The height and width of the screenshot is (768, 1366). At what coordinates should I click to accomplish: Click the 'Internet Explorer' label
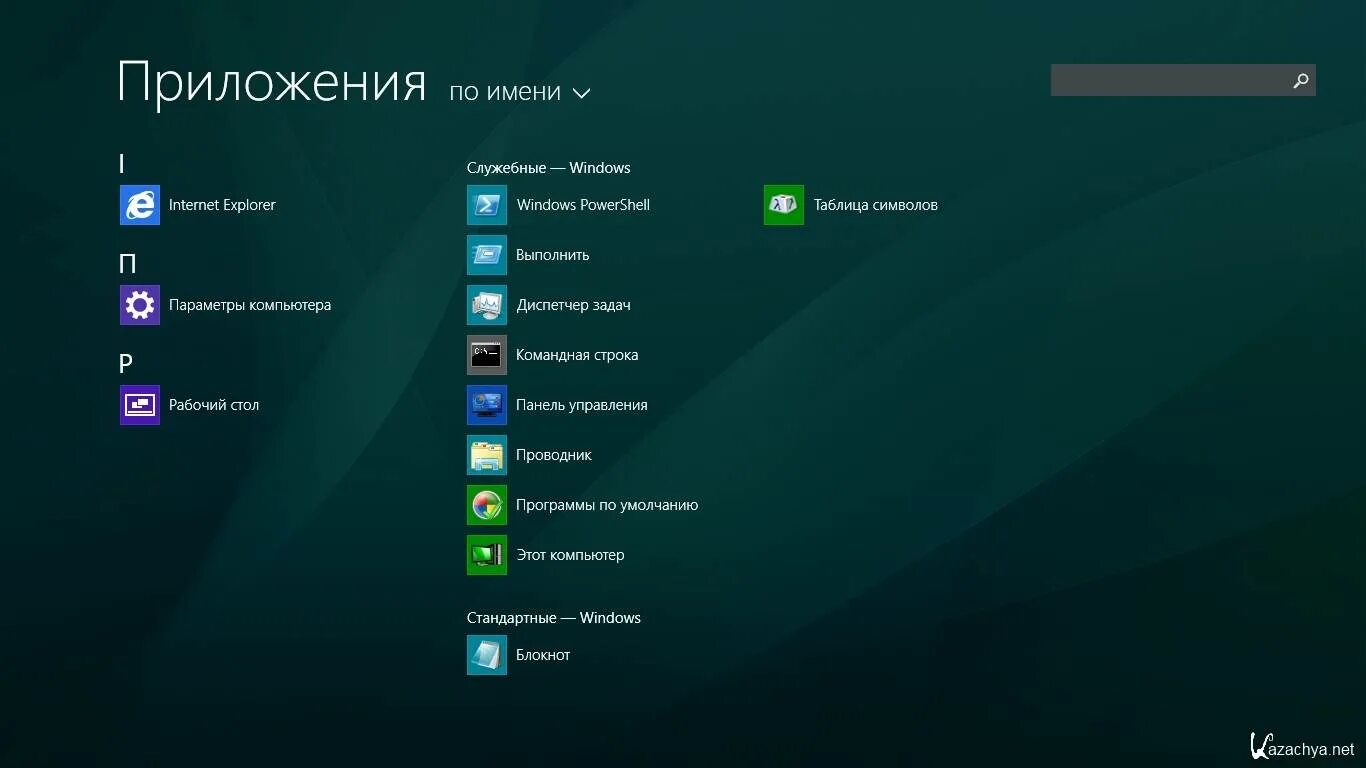click(x=222, y=205)
